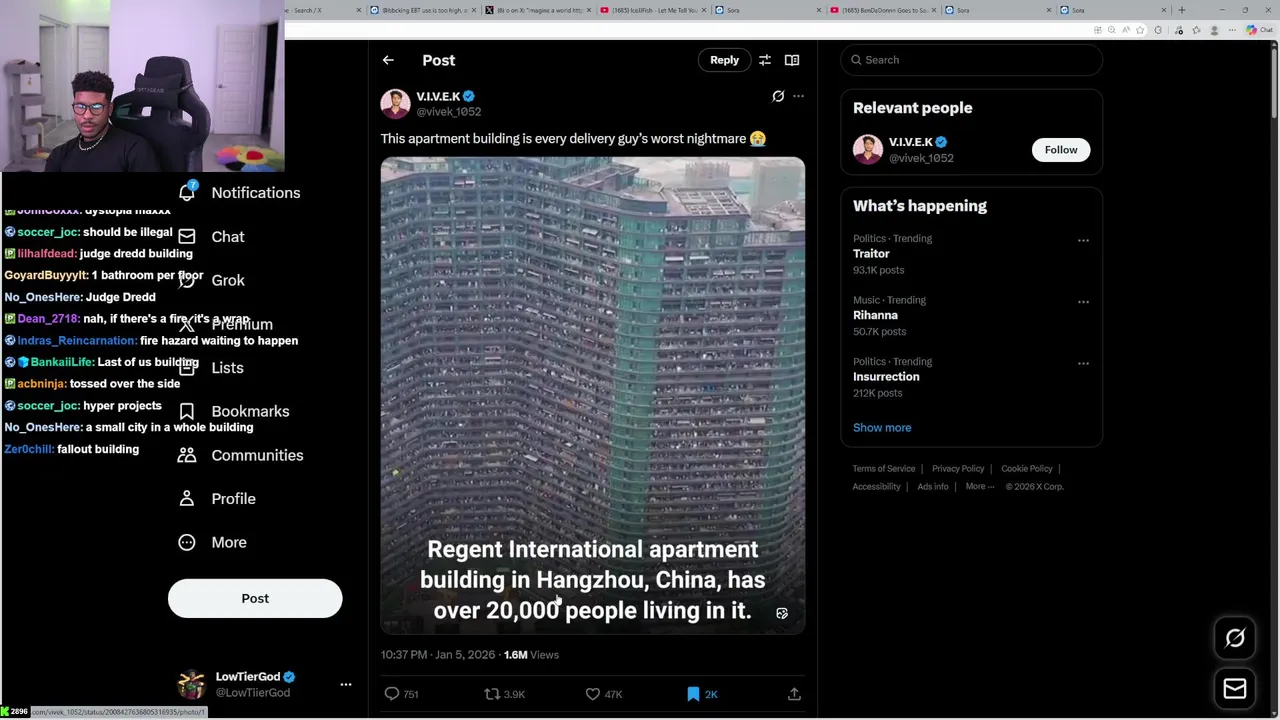
Task: Open the Premium item in sidebar
Action: point(242,324)
